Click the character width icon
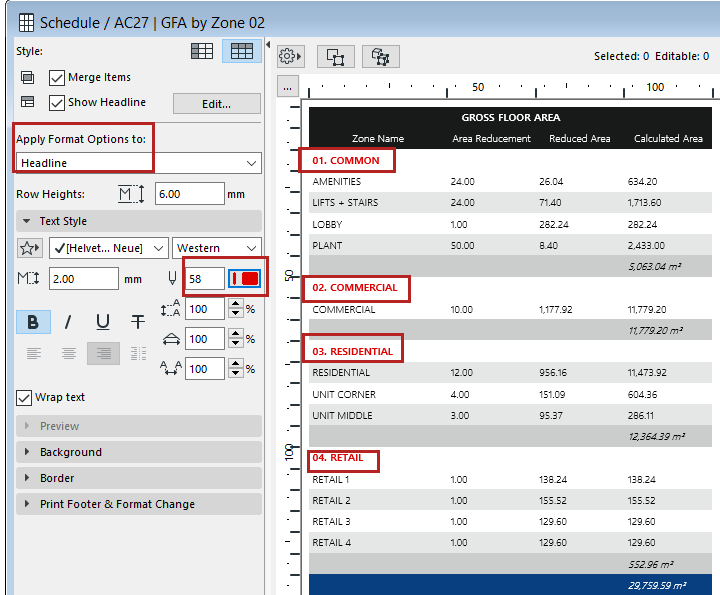 (x=171, y=339)
